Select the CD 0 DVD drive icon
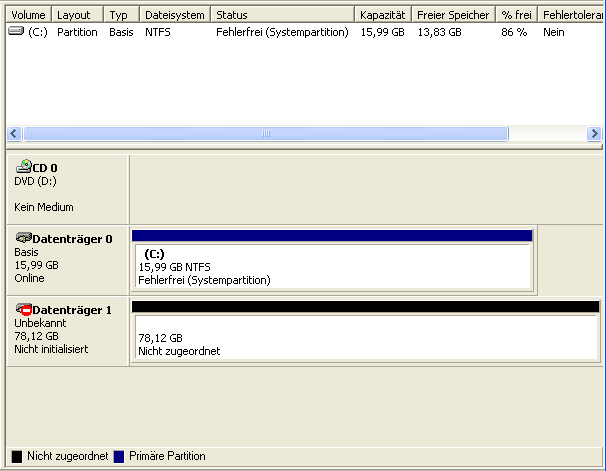Image resolution: width=606 pixels, height=471 pixels. (x=24, y=166)
